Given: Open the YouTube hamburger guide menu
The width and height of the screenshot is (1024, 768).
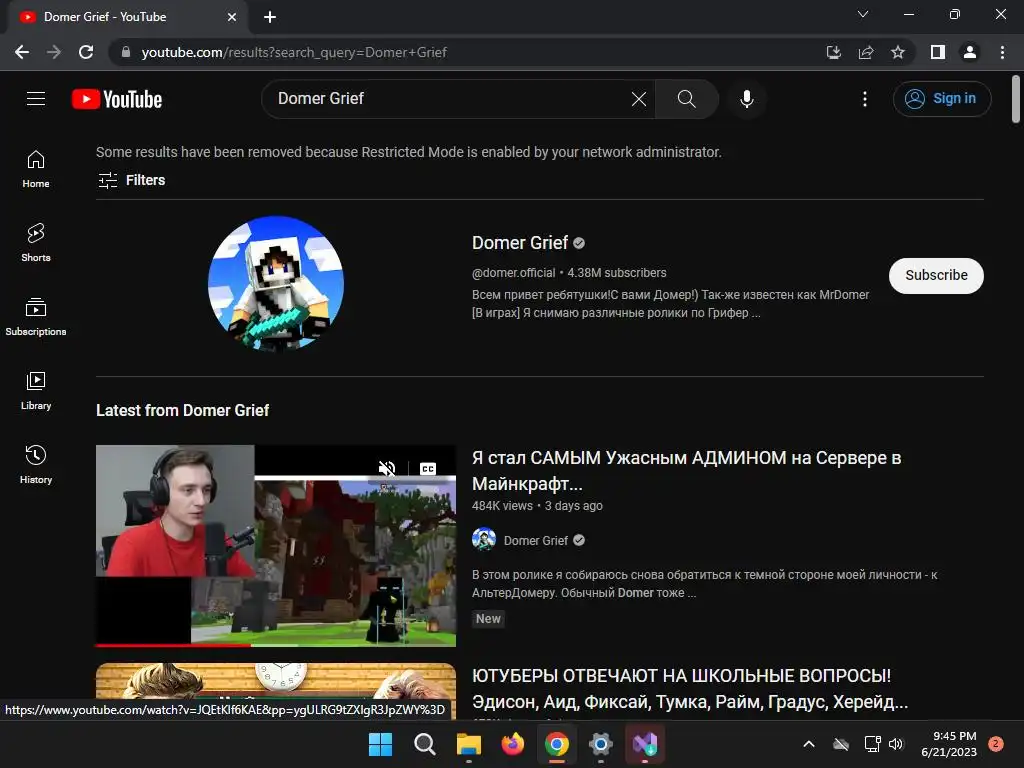Looking at the screenshot, I should point(36,99).
